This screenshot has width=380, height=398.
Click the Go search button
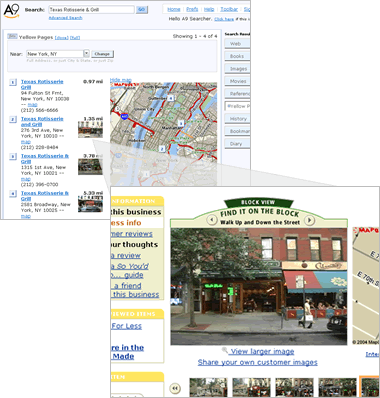click(142, 10)
